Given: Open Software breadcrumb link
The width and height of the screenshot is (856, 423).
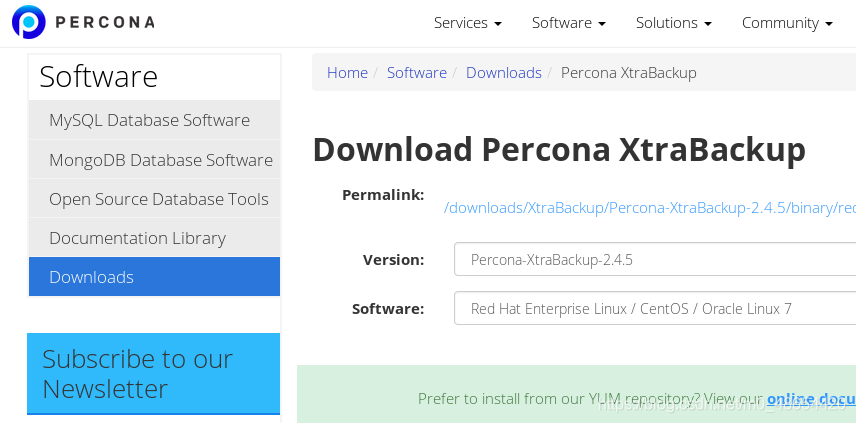Looking at the screenshot, I should click(x=417, y=73).
